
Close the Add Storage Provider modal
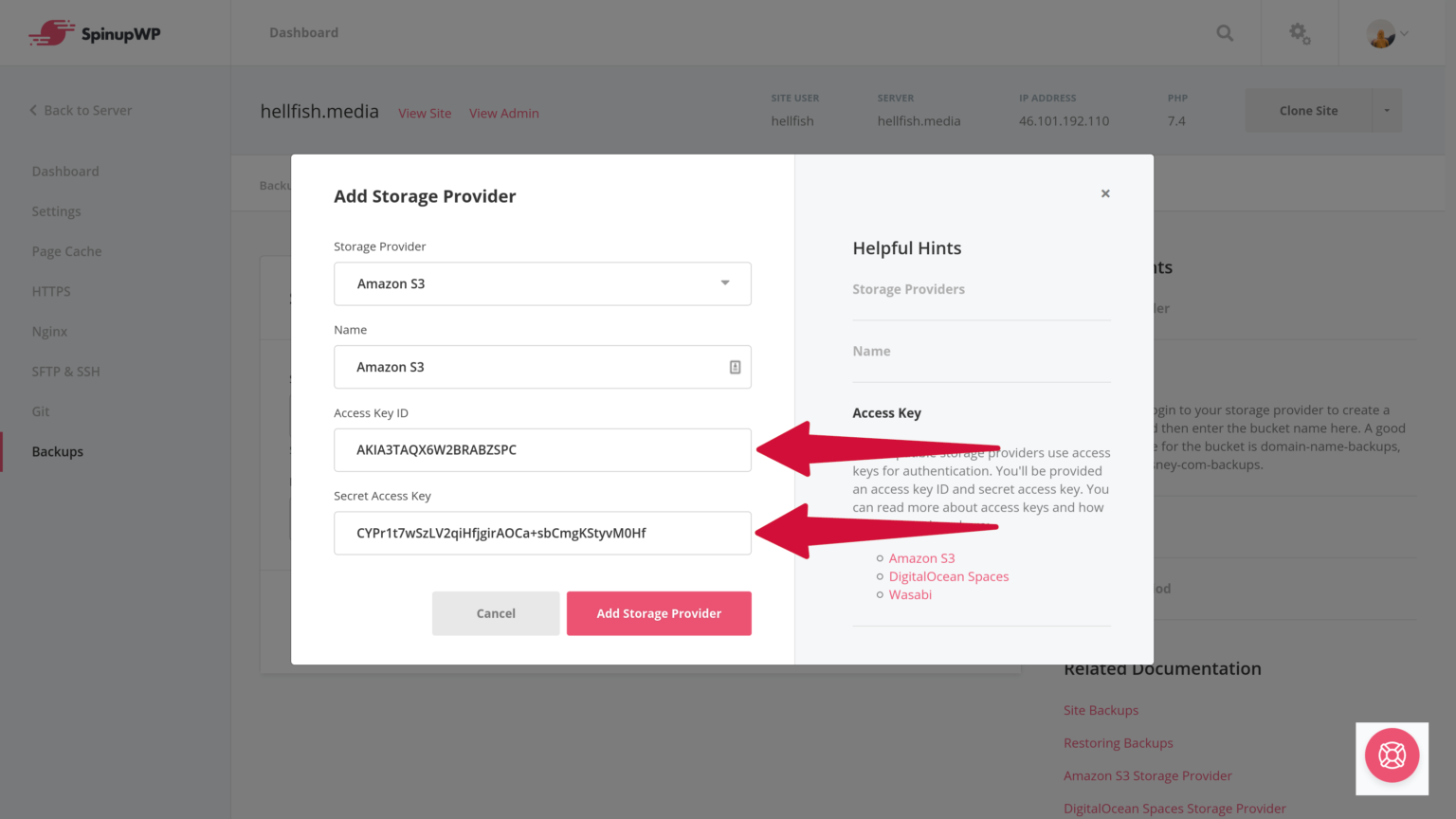click(1104, 193)
